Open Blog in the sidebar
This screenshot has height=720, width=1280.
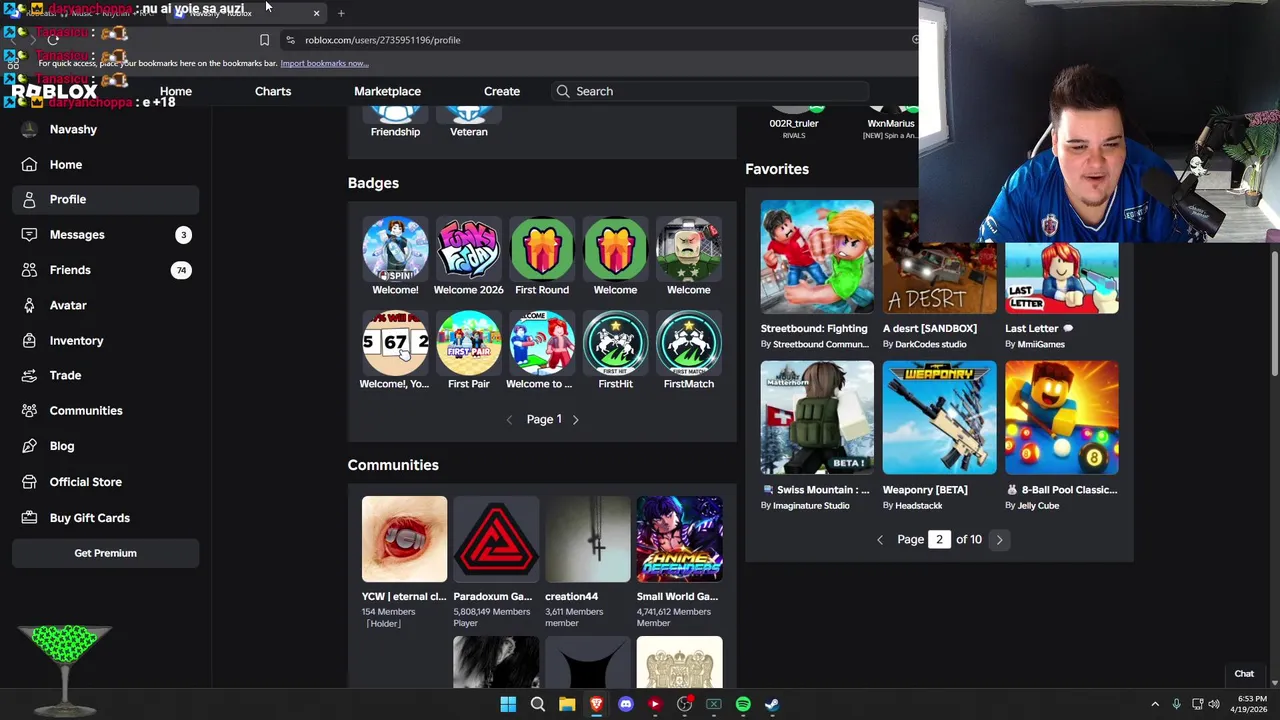(106, 446)
